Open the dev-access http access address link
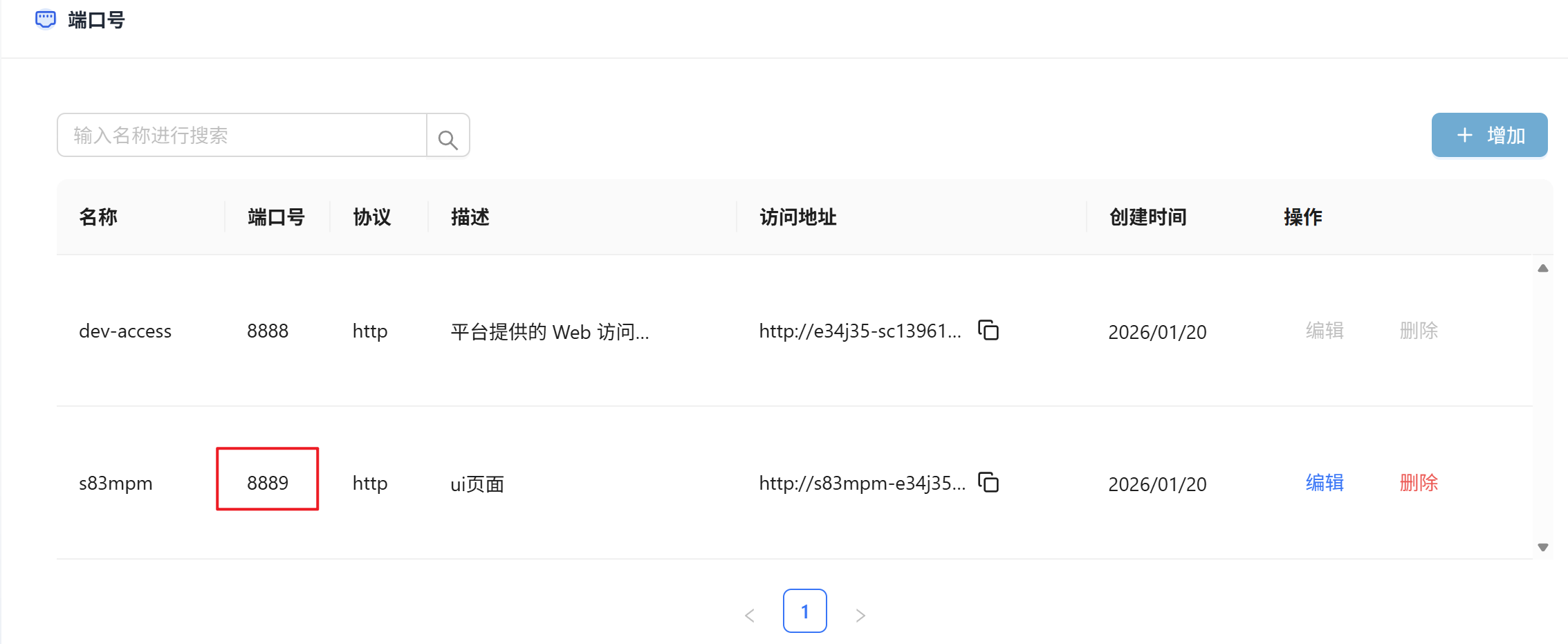 pyautogui.click(x=860, y=331)
